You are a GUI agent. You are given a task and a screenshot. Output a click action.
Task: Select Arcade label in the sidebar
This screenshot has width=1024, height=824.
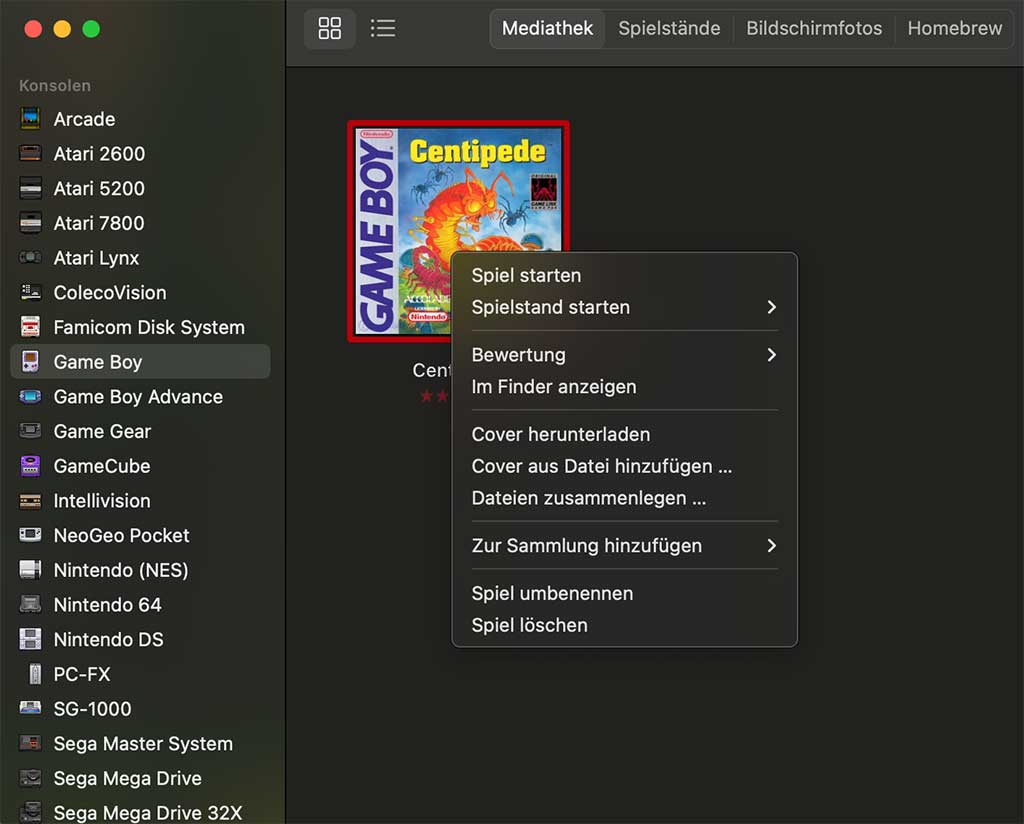[84, 119]
